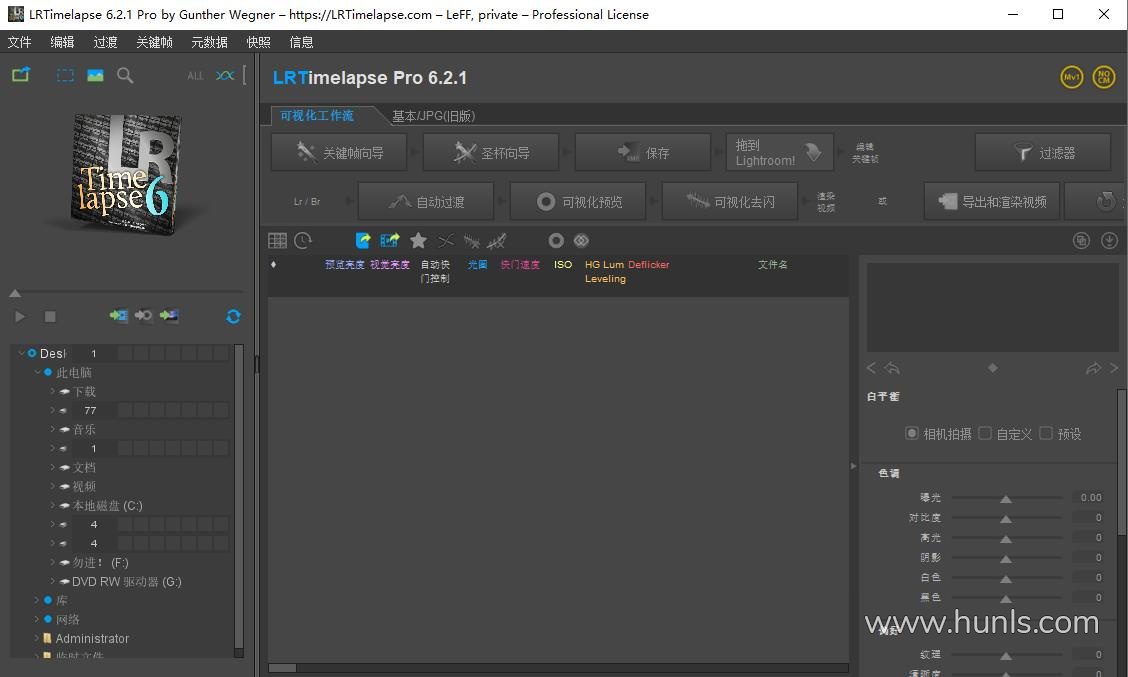Screen dimensions: 1128x677
Task: Click the copy circle icon at right
Action: (1081, 240)
